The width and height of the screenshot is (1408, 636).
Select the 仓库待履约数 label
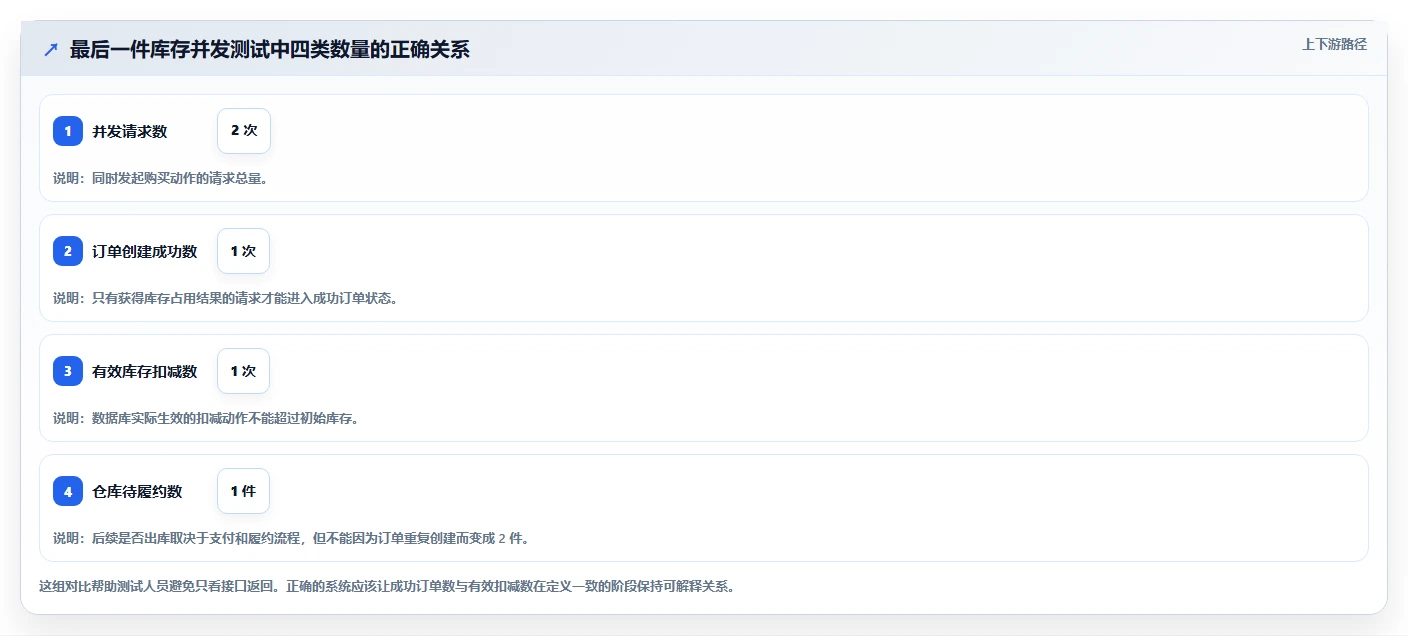[x=137, y=491]
